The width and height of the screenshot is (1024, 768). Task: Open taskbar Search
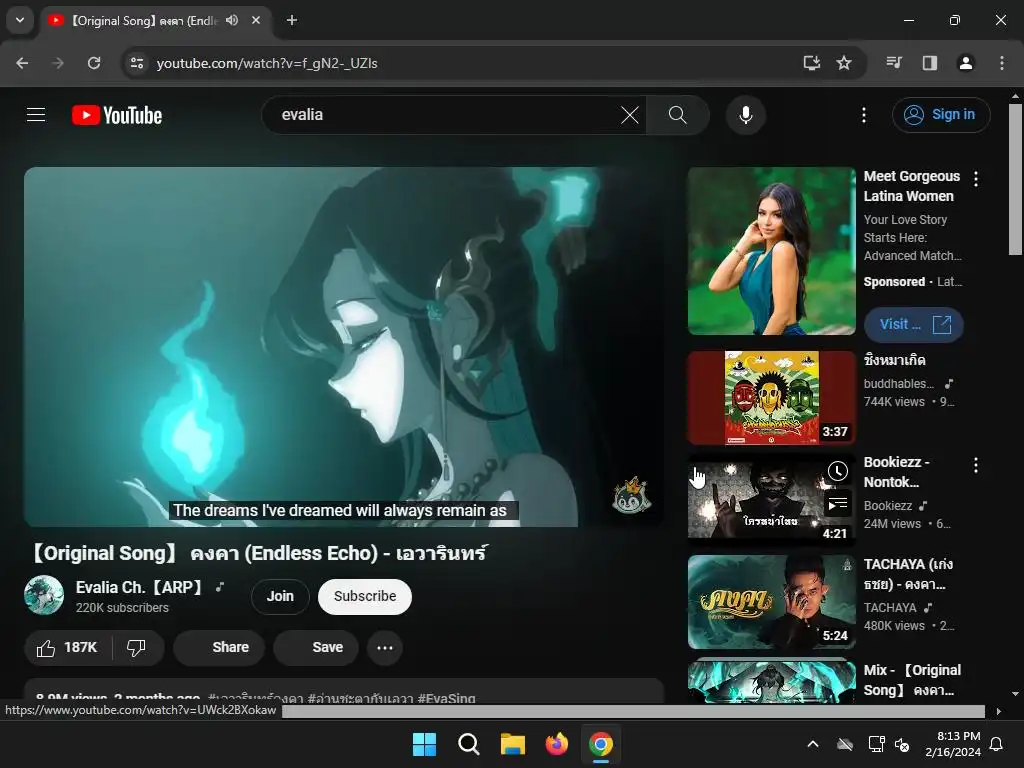pyautogui.click(x=468, y=744)
